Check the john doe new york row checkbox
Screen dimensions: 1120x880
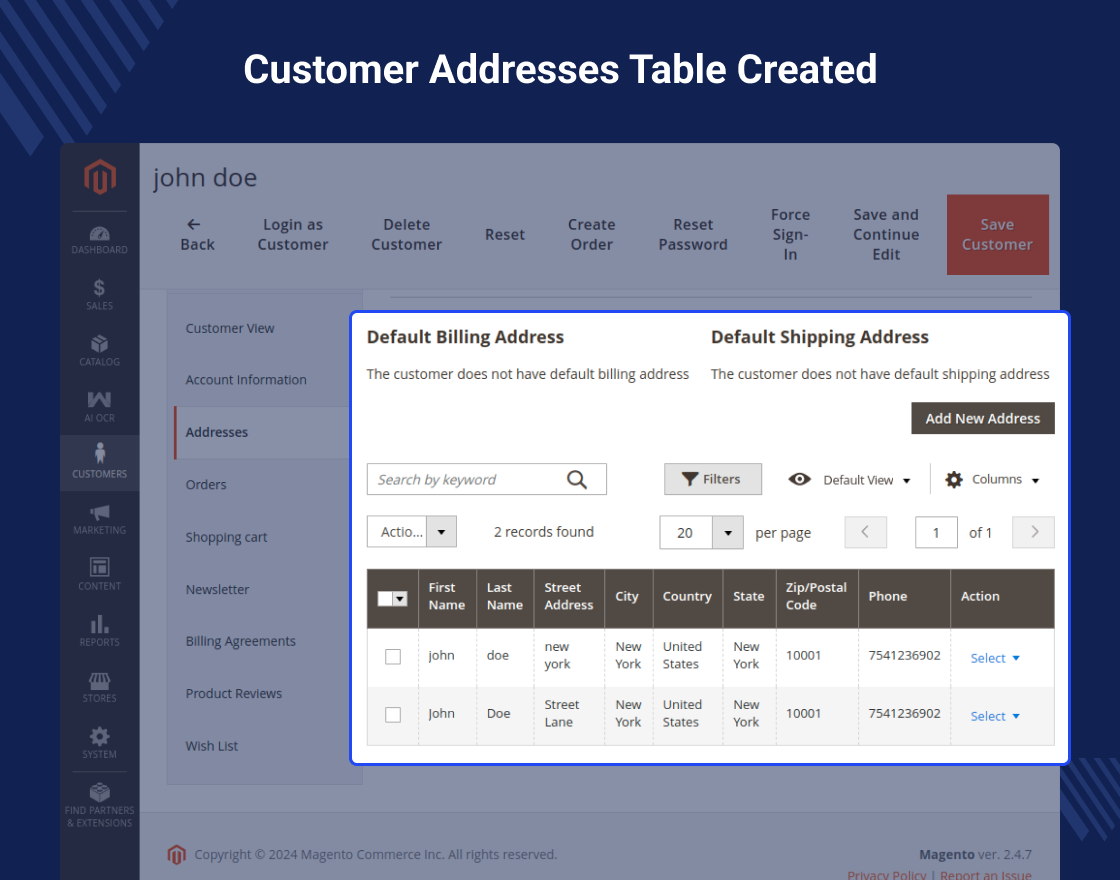[x=393, y=656]
